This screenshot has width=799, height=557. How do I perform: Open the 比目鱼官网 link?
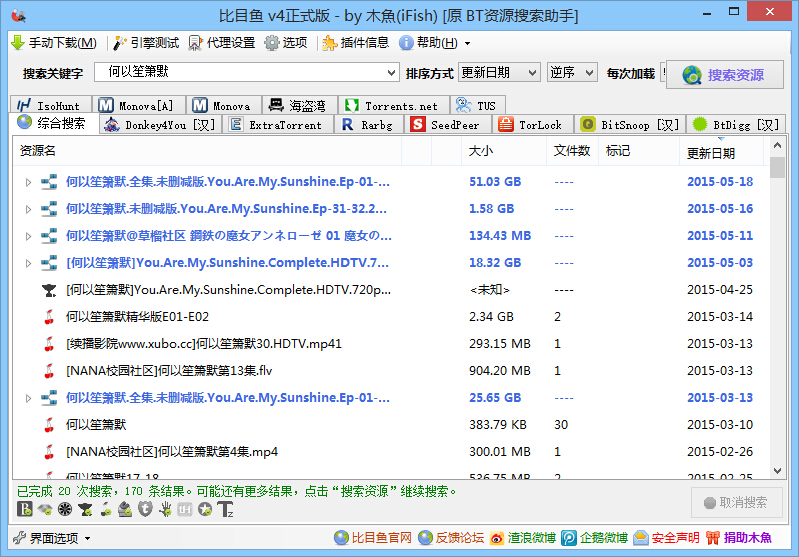point(372,538)
